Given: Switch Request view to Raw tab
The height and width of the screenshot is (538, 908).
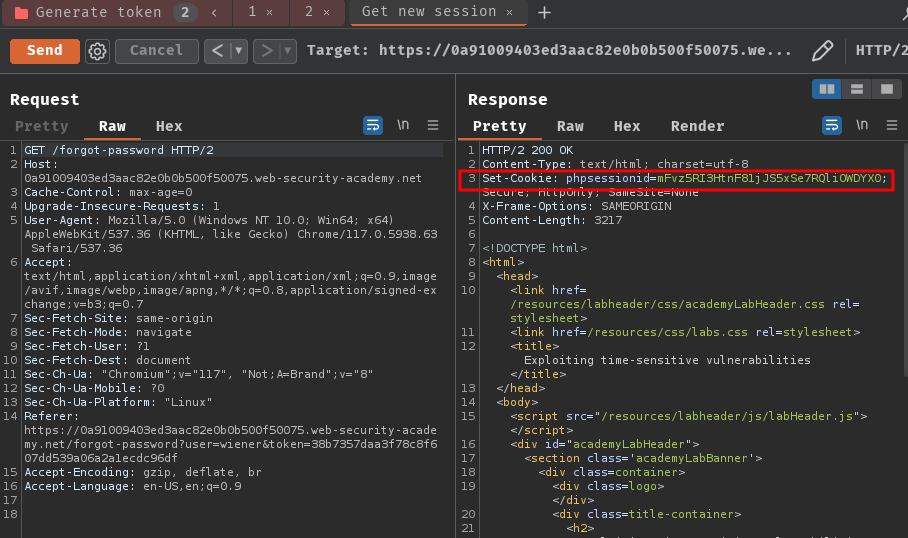Looking at the screenshot, I should point(112,126).
